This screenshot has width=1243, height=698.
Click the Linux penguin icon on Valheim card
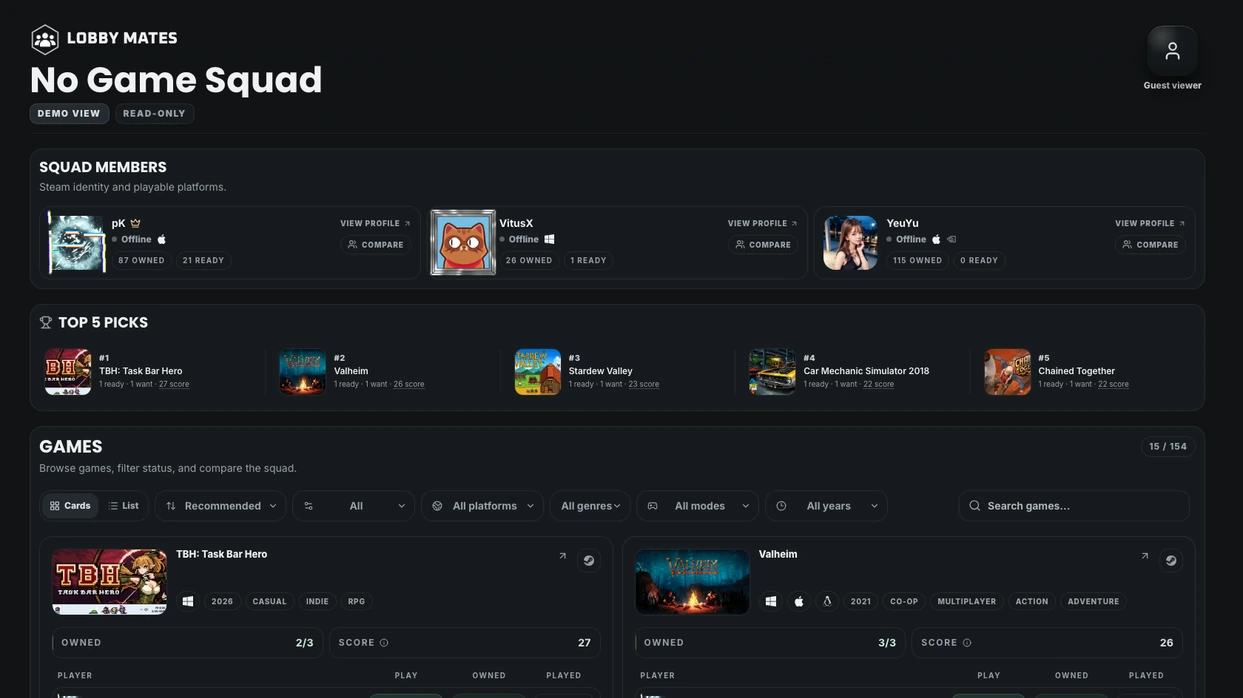(828, 601)
